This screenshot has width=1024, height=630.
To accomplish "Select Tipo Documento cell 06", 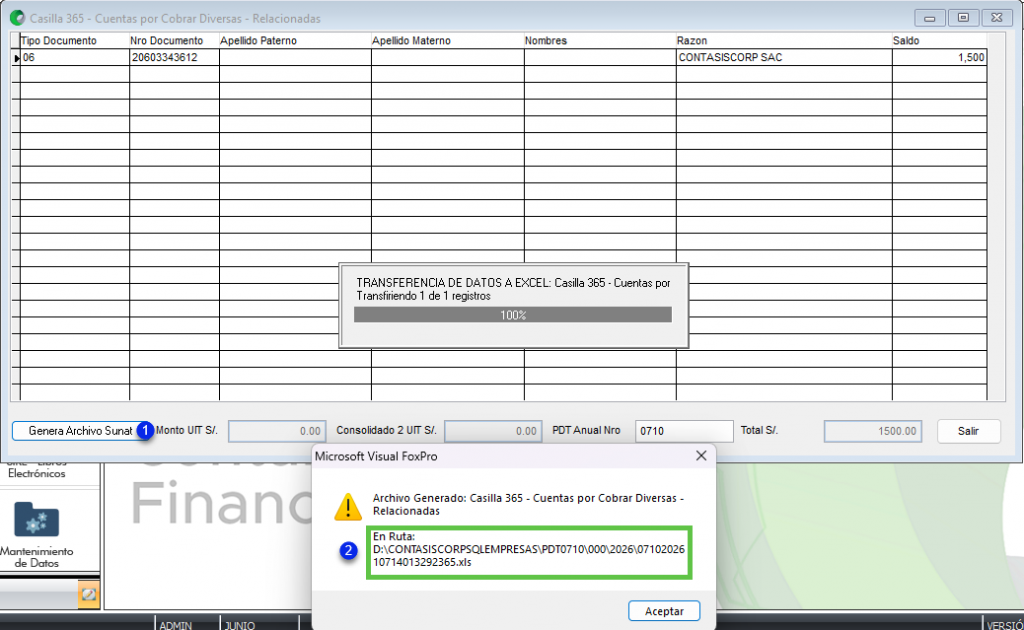I will coord(75,57).
